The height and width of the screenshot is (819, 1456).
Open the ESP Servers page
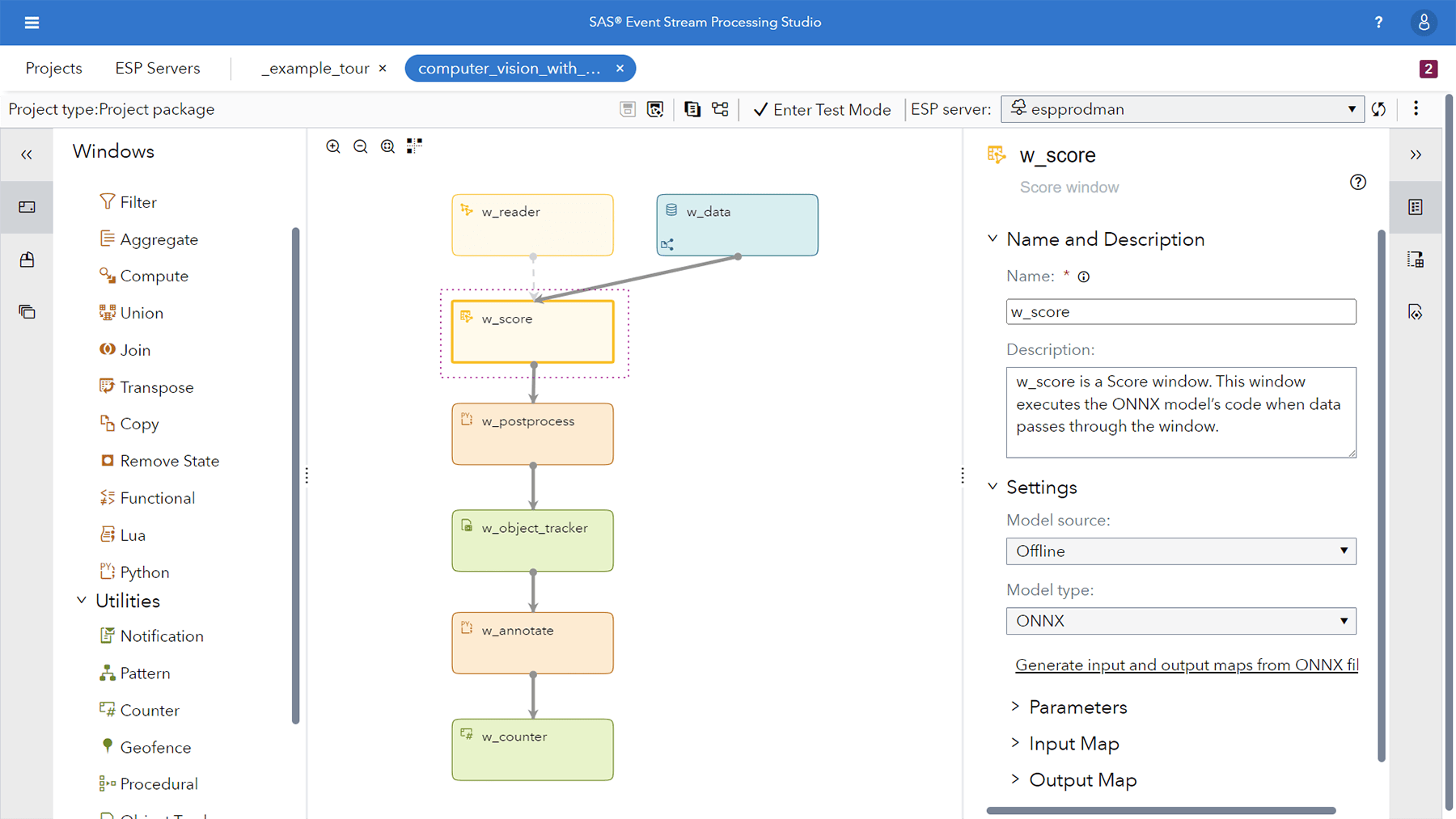[158, 69]
